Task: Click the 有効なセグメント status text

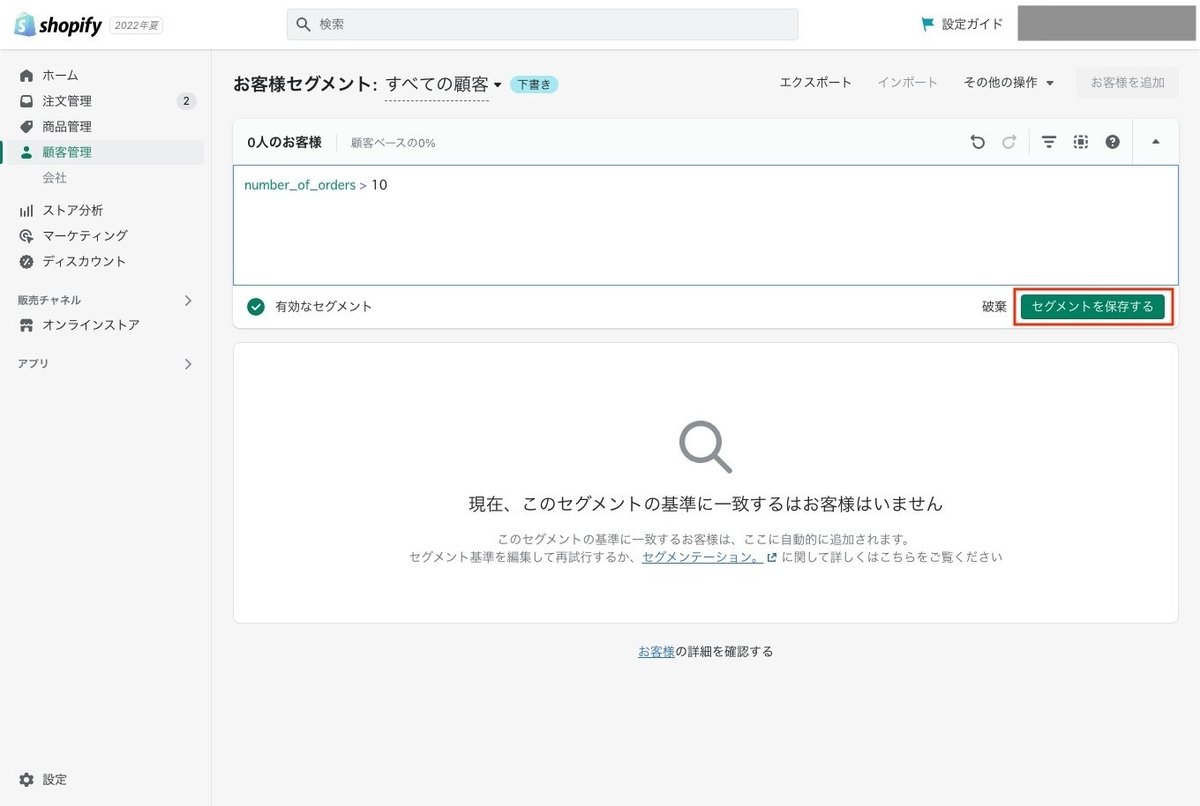Action: coord(323,306)
